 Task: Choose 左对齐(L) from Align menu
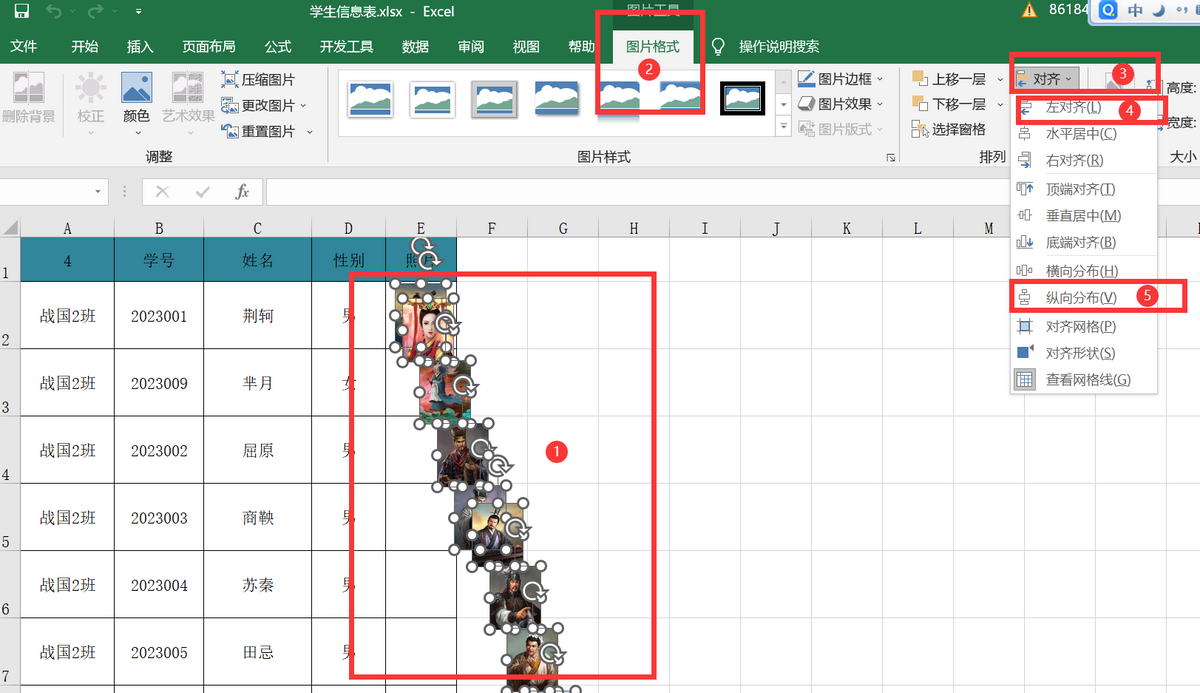pyautogui.click(x=1084, y=107)
